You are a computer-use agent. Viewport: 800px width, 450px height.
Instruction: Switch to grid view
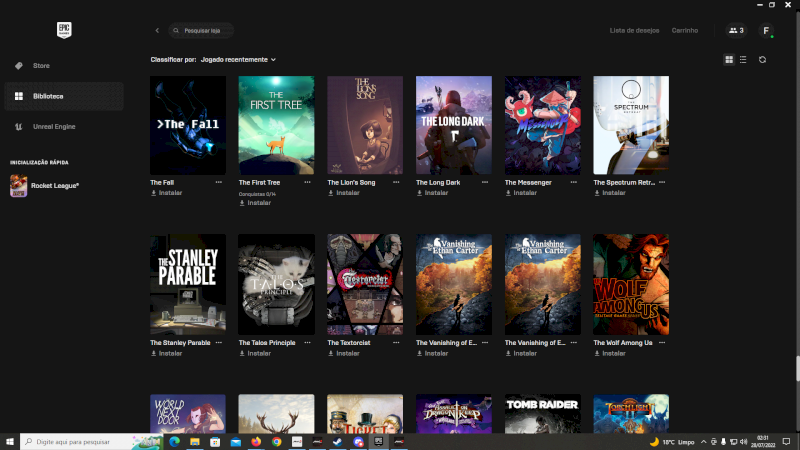pyautogui.click(x=729, y=60)
